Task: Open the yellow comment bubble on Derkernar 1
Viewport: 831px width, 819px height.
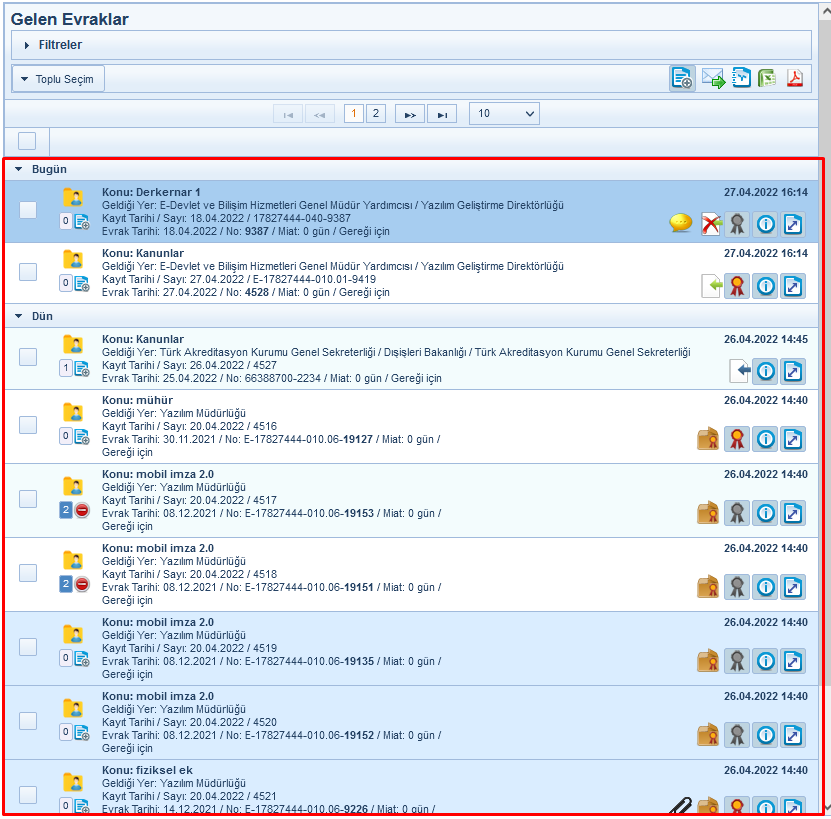Action: (681, 224)
